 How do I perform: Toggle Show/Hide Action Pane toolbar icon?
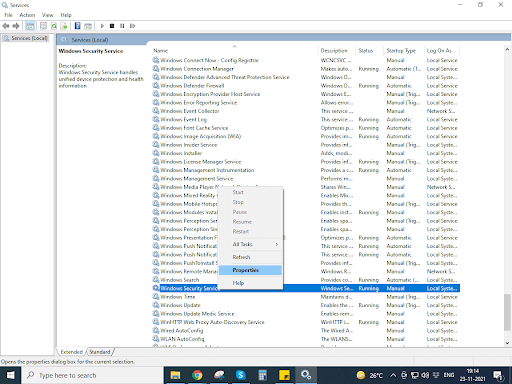(88, 26)
